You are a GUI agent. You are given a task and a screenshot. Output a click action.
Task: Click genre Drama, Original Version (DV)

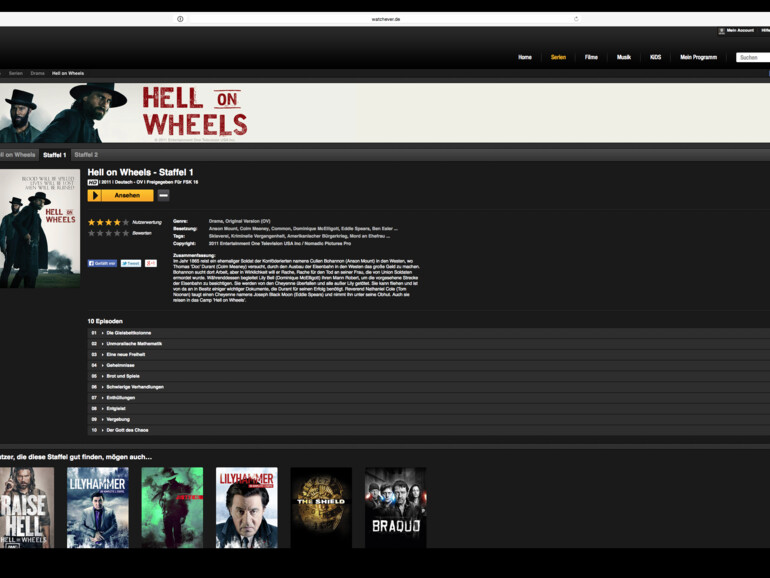240,221
